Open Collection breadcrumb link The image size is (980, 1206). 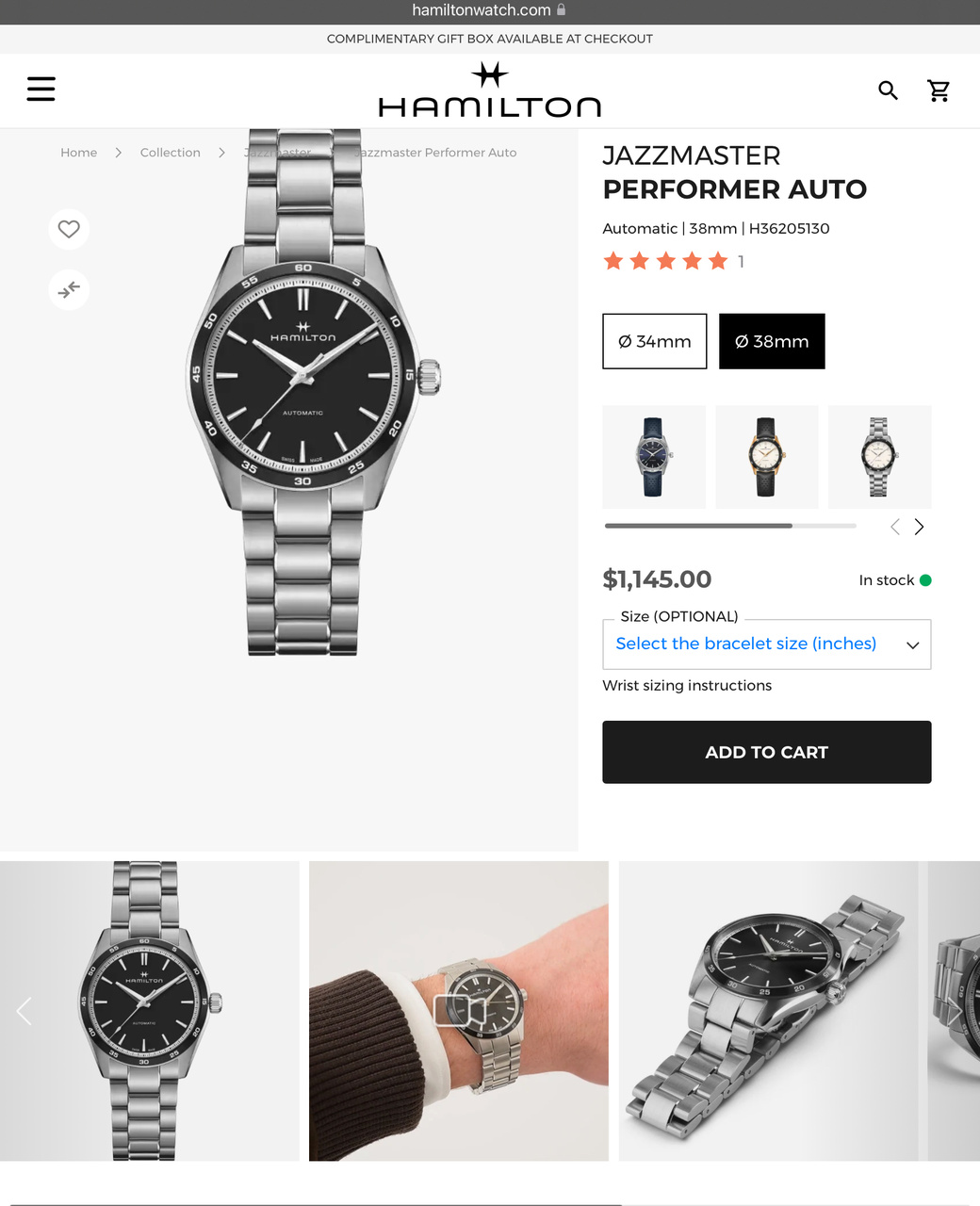pyautogui.click(x=171, y=153)
